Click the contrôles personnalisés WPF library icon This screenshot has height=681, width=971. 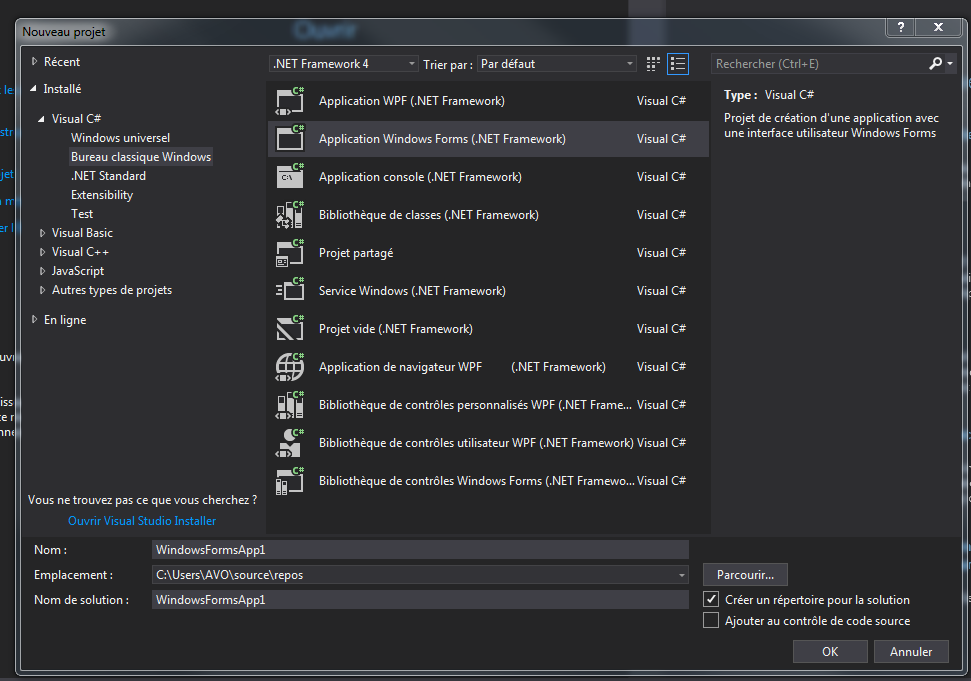(x=290, y=405)
